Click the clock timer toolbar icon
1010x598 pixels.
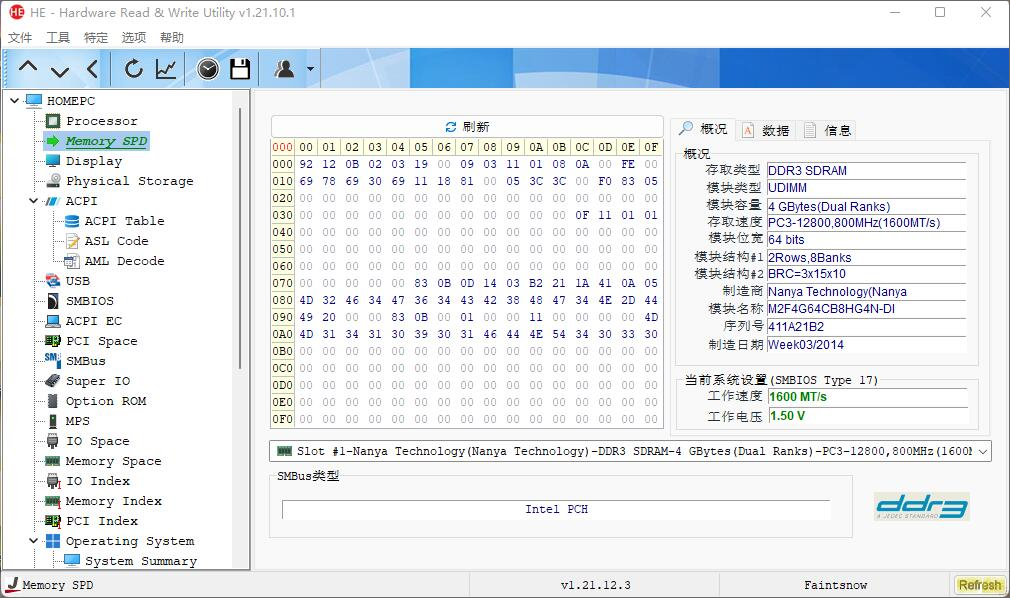click(x=207, y=69)
